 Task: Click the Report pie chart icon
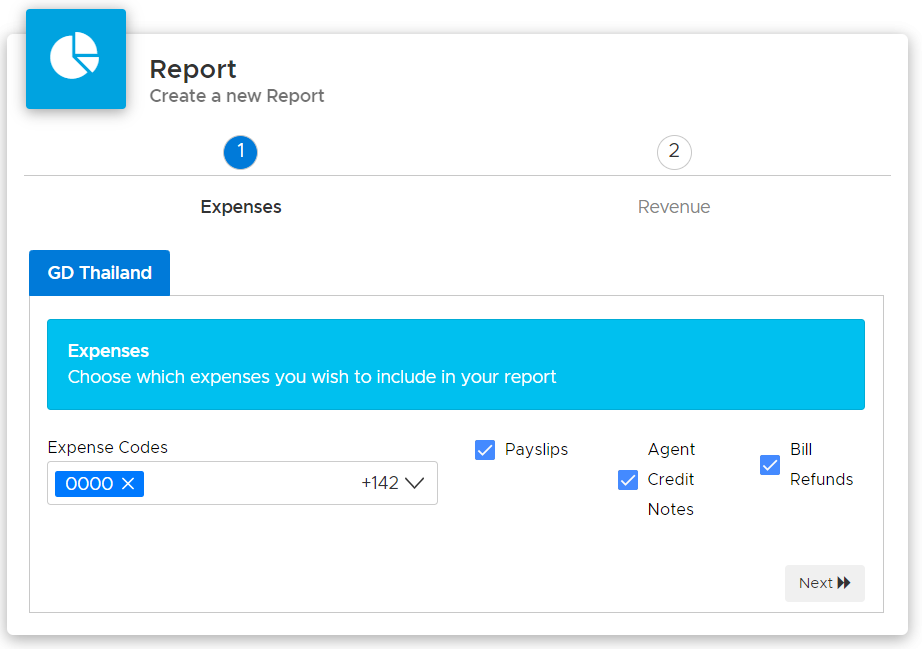pyautogui.click(x=75, y=58)
